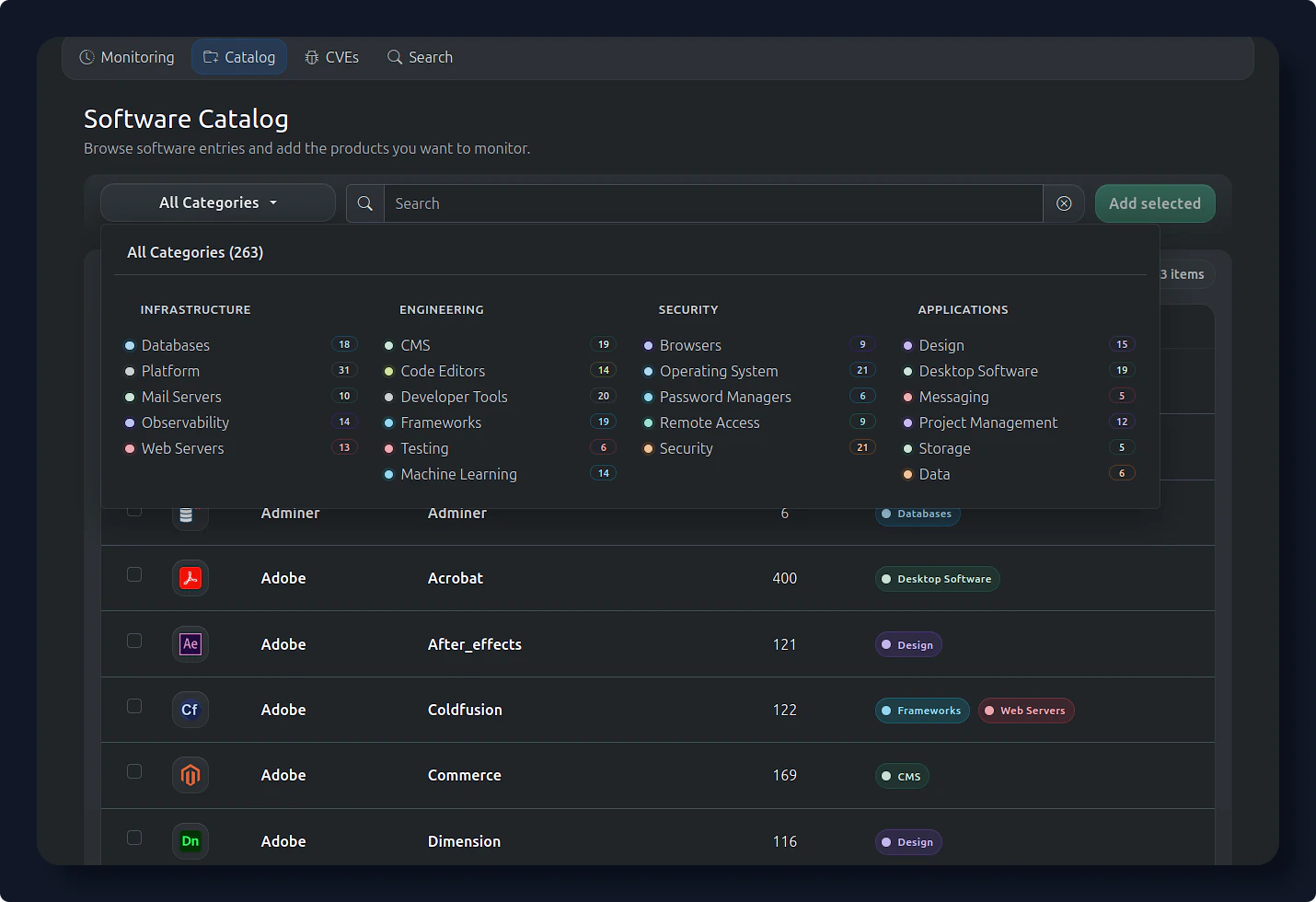Open the Monitoring tab
Viewport: 1316px width, 902px height.
click(x=127, y=57)
